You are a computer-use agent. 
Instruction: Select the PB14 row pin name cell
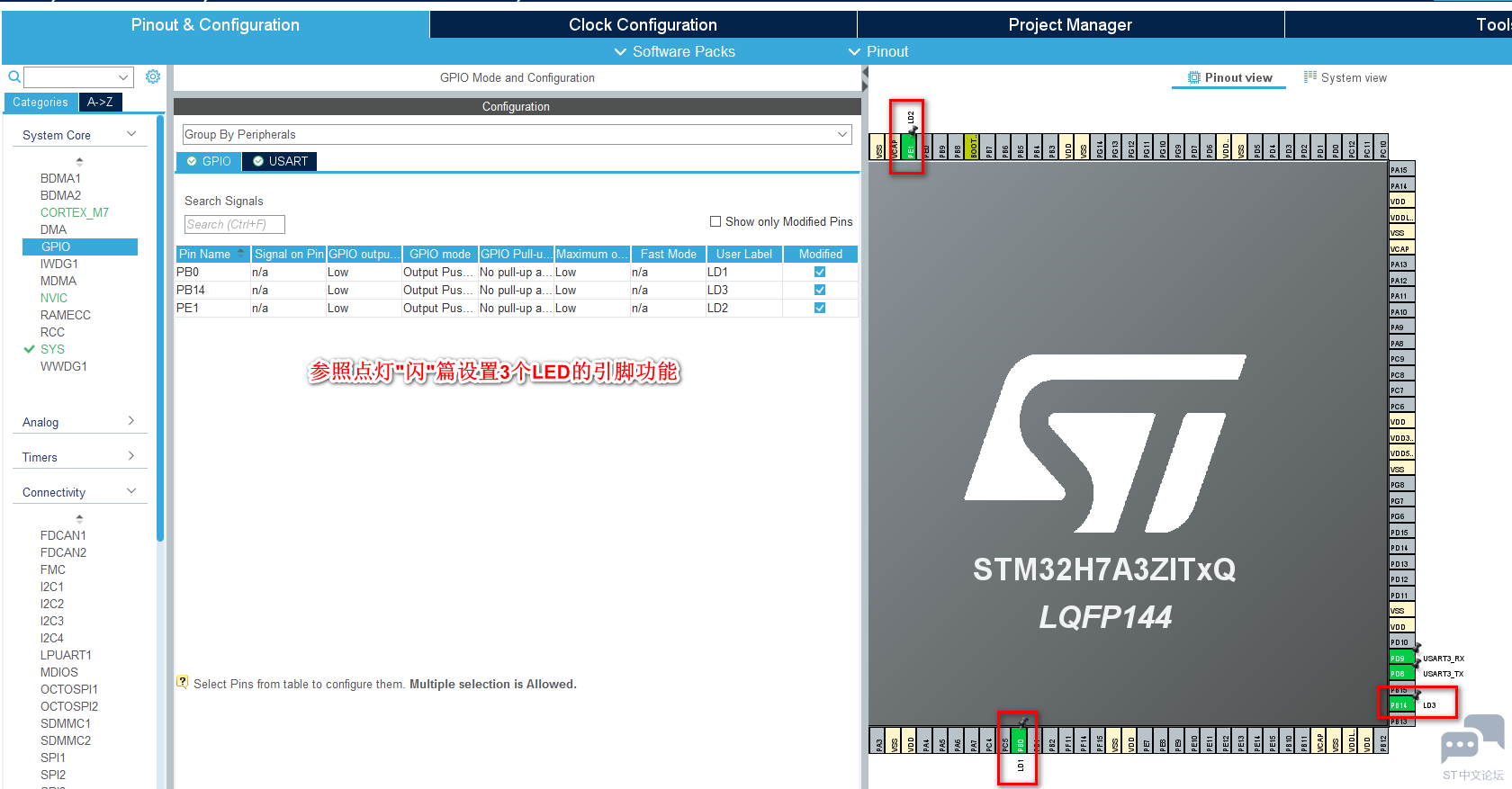pos(212,290)
